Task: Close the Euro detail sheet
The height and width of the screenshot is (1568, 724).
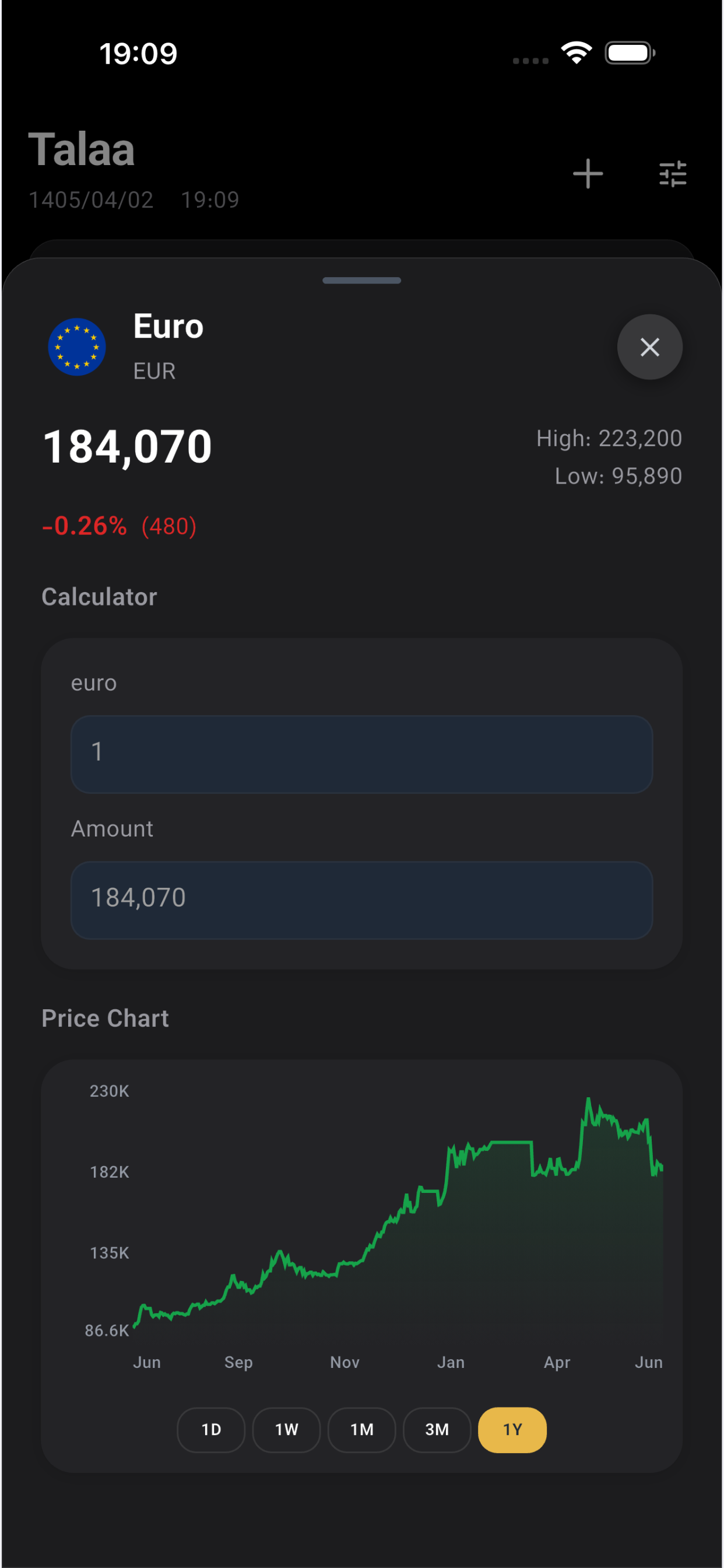Action: (x=650, y=347)
